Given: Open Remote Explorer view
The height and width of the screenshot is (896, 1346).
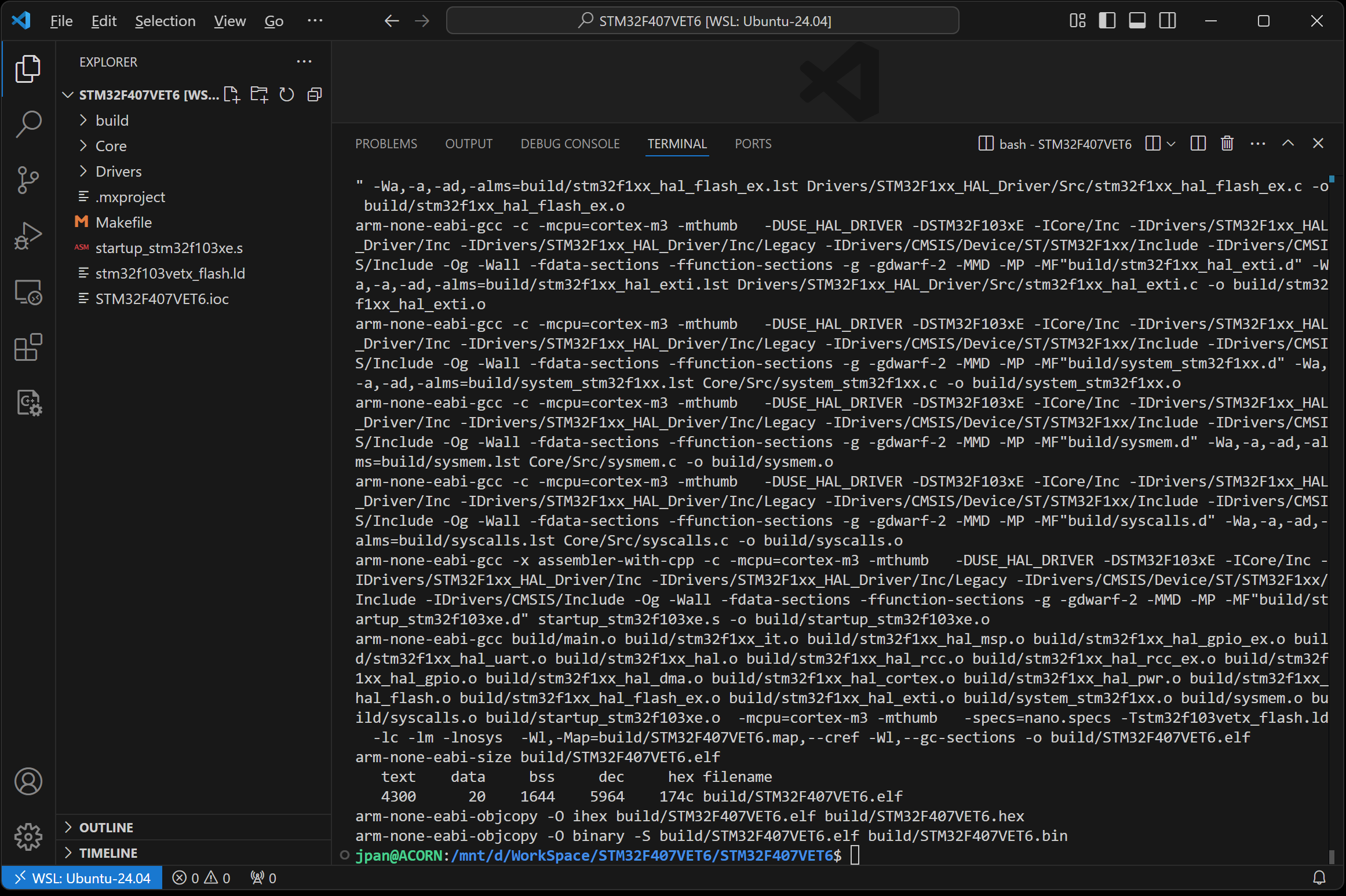Looking at the screenshot, I should tap(28, 292).
